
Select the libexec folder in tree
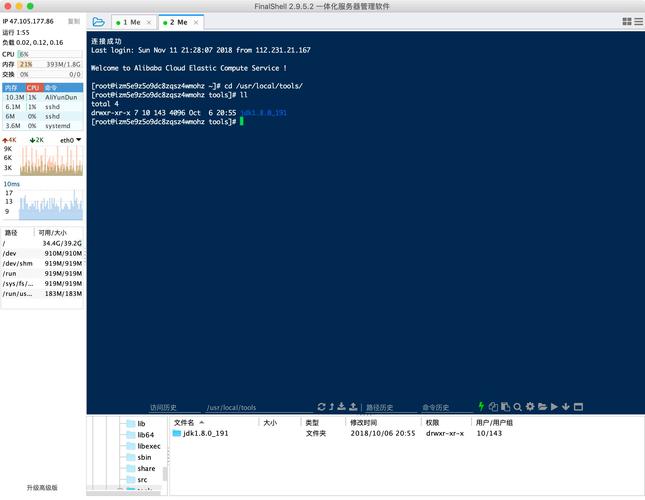(144, 446)
